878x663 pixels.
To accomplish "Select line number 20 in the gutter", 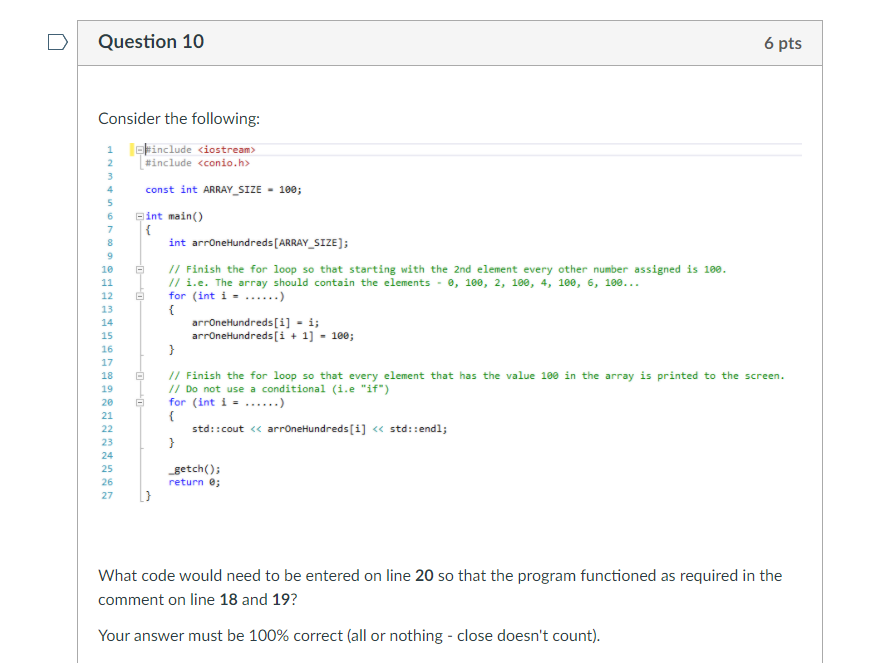I will pyautogui.click(x=107, y=402).
